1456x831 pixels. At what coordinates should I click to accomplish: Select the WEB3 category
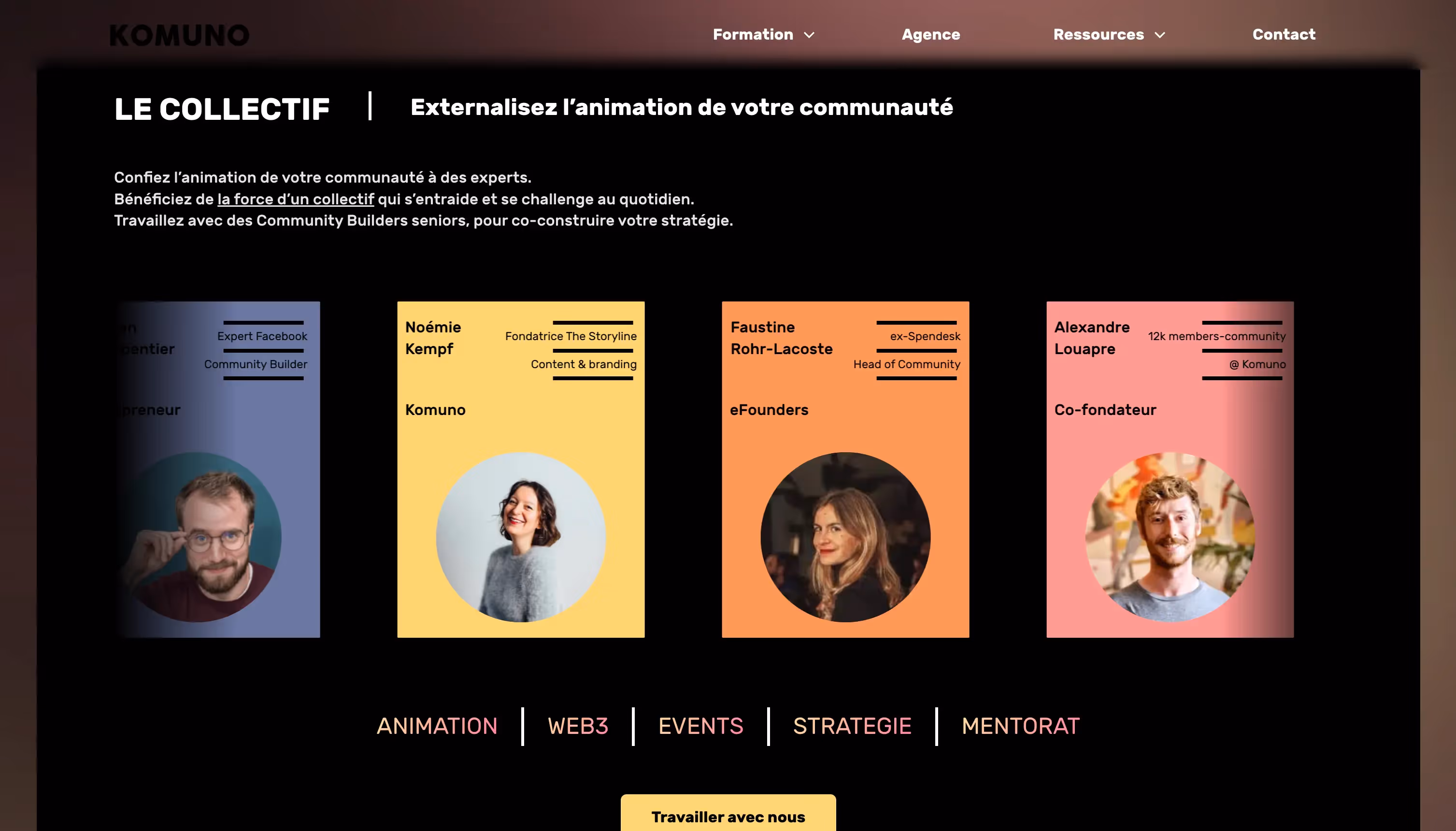pyautogui.click(x=577, y=726)
